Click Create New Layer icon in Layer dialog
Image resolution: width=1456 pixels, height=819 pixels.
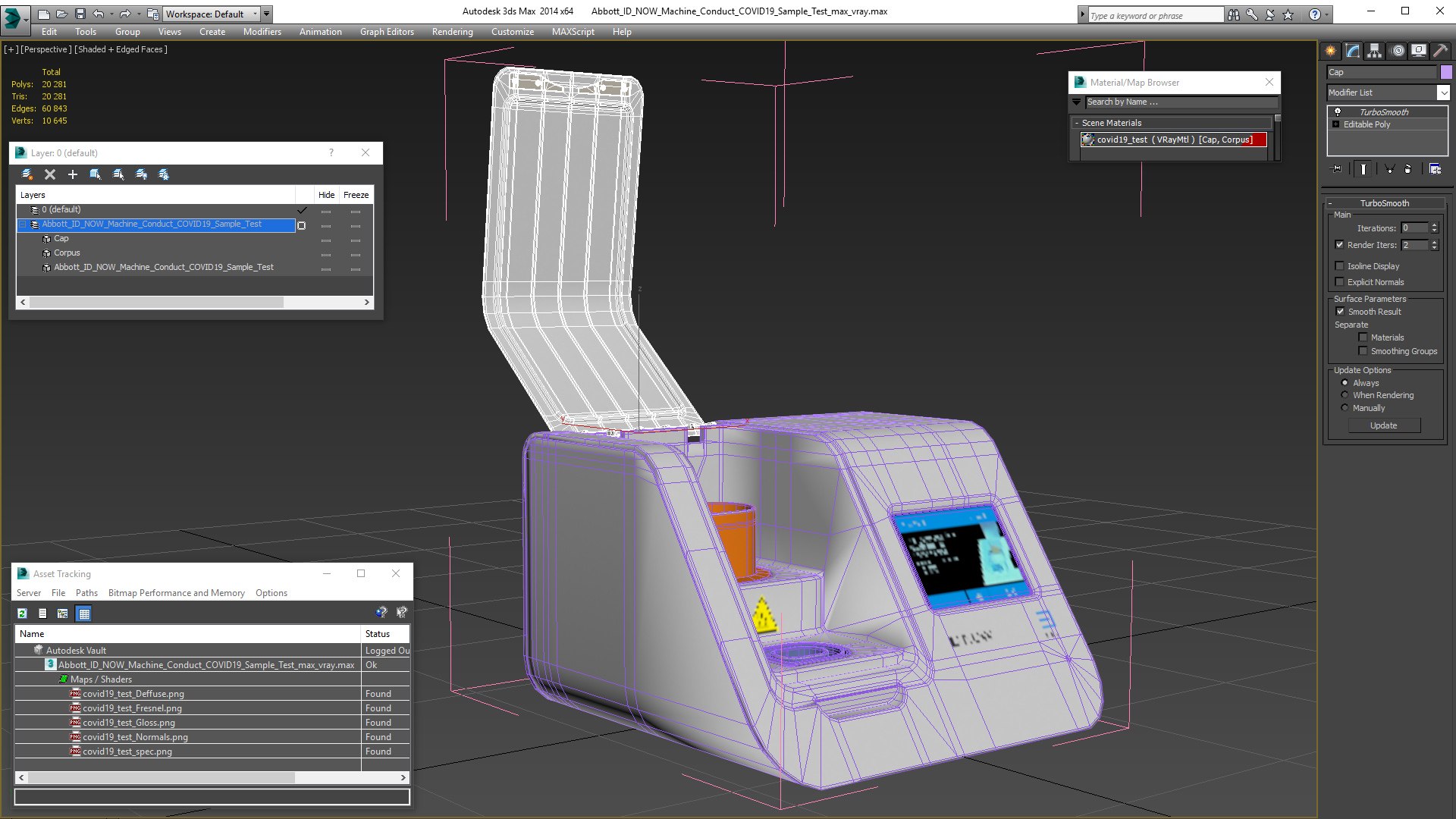click(x=27, y=174)
